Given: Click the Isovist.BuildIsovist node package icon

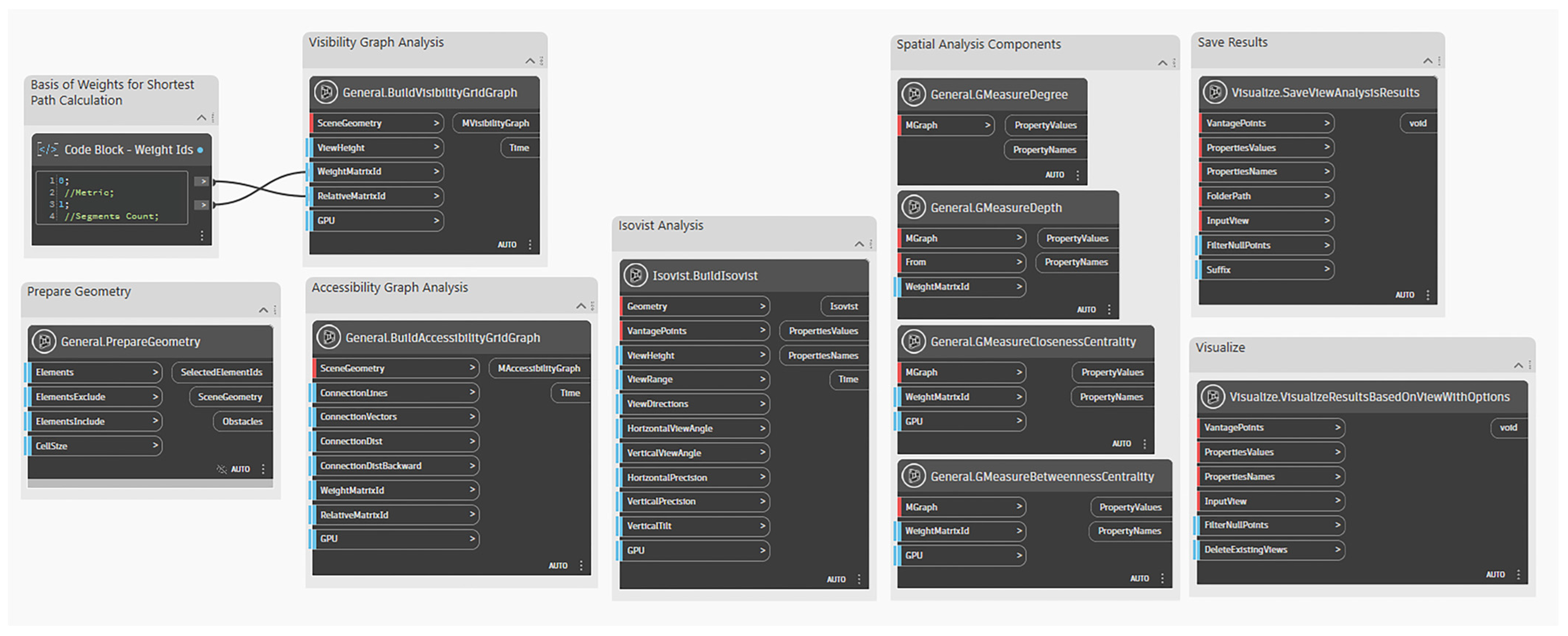Looking at the screenshot, I should click(636, 275).
